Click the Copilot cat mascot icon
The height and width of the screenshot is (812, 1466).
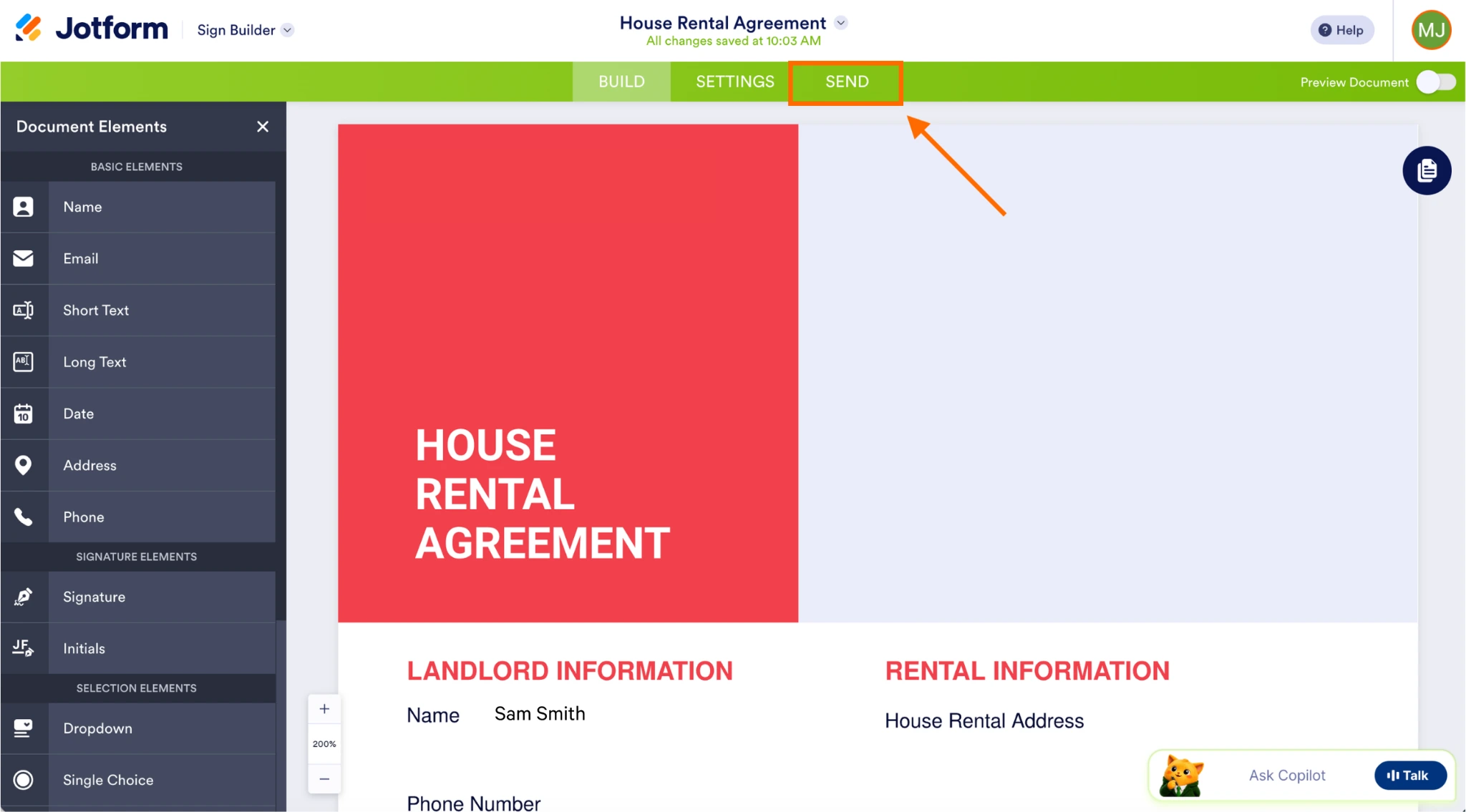[x=1181, y=776]
